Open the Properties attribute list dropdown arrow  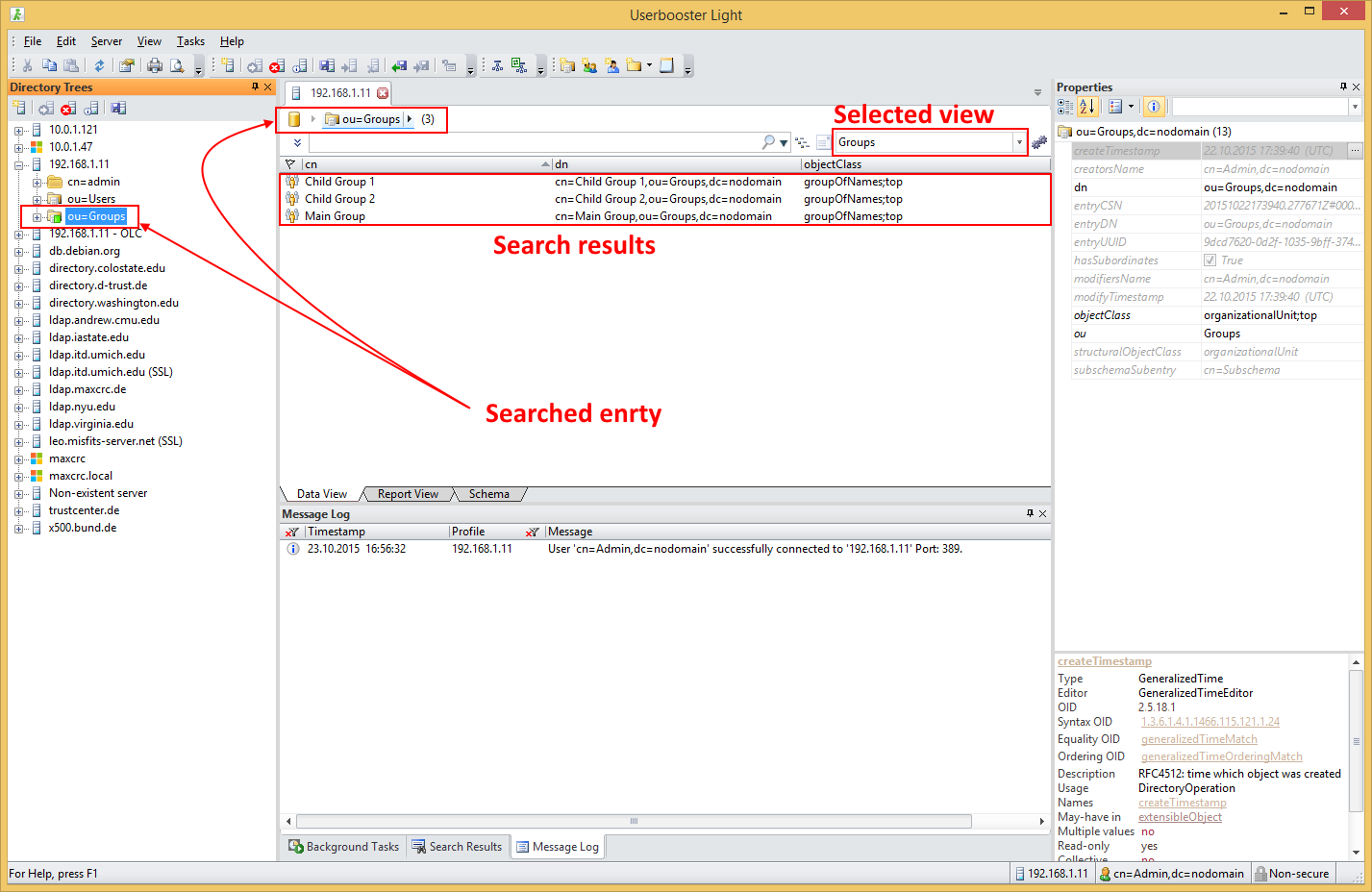coord(1131,107)
